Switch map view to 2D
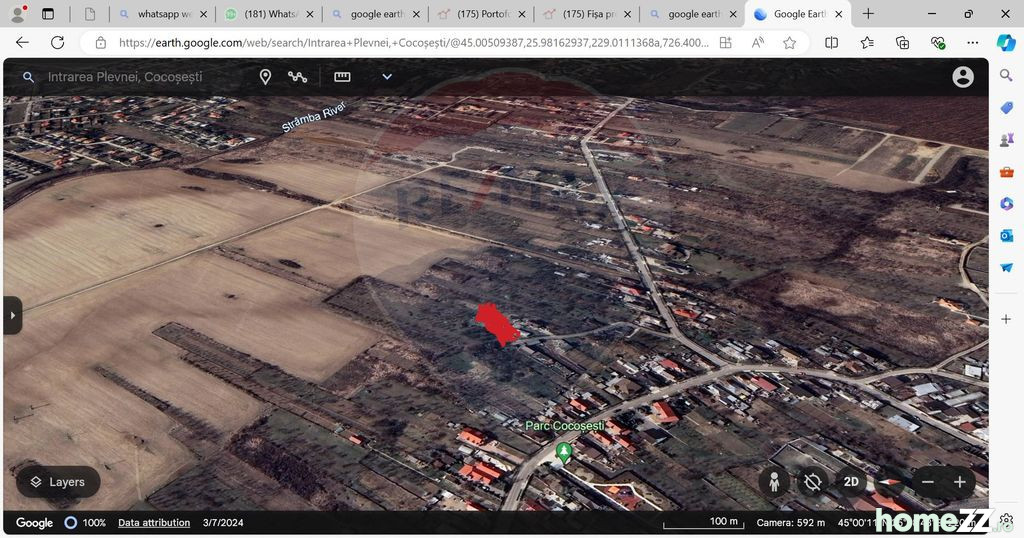This screenshot has width=1024, height=538. (851, 483)
